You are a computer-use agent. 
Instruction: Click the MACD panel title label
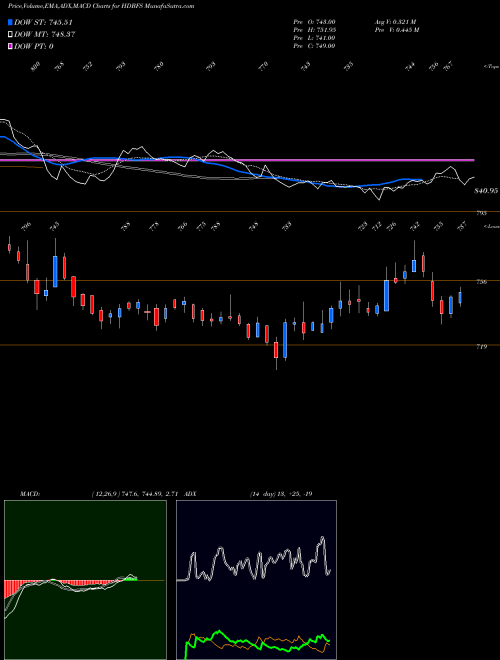pos(30,494)
